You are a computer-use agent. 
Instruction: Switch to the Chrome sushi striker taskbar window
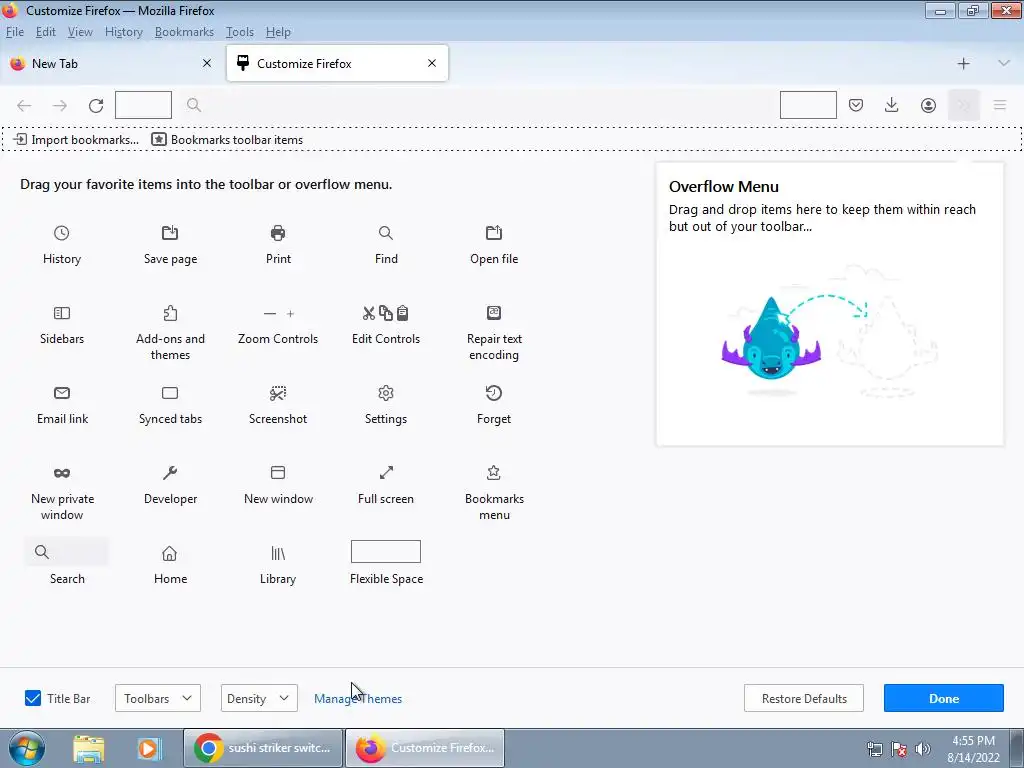coord(263,748)
